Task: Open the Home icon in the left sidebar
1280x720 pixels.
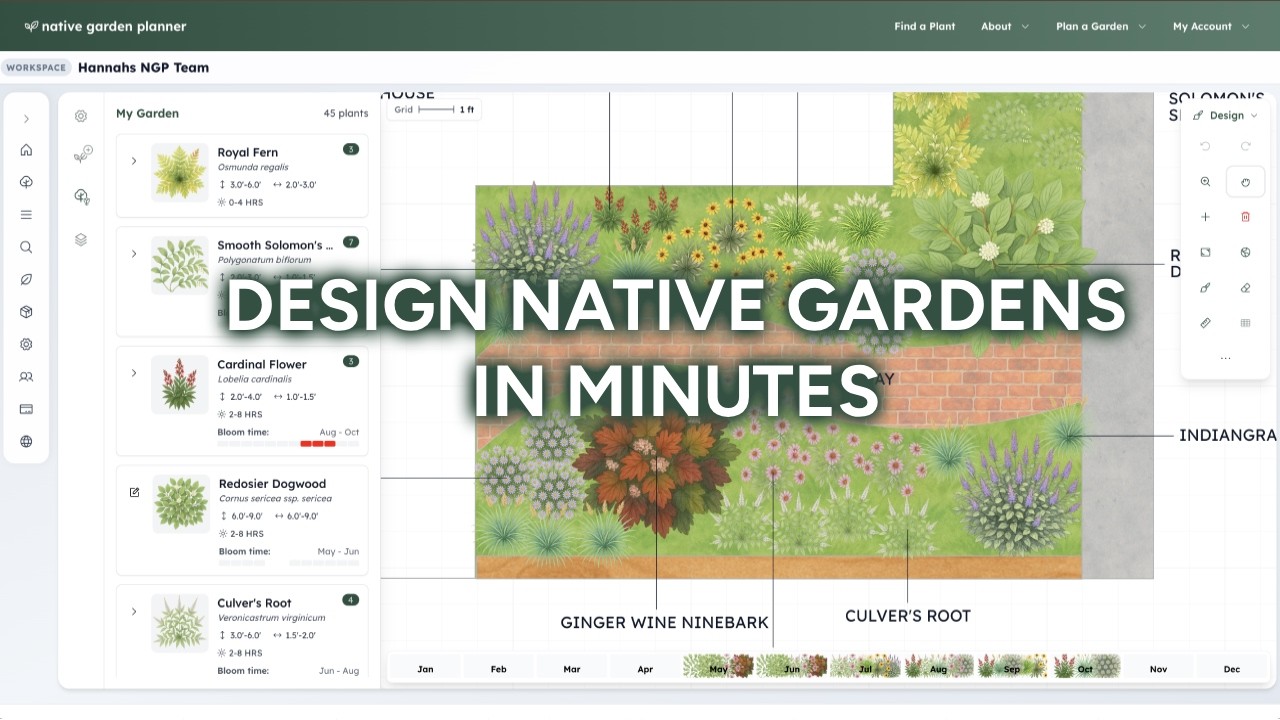Action: click(x=26, y=150)
